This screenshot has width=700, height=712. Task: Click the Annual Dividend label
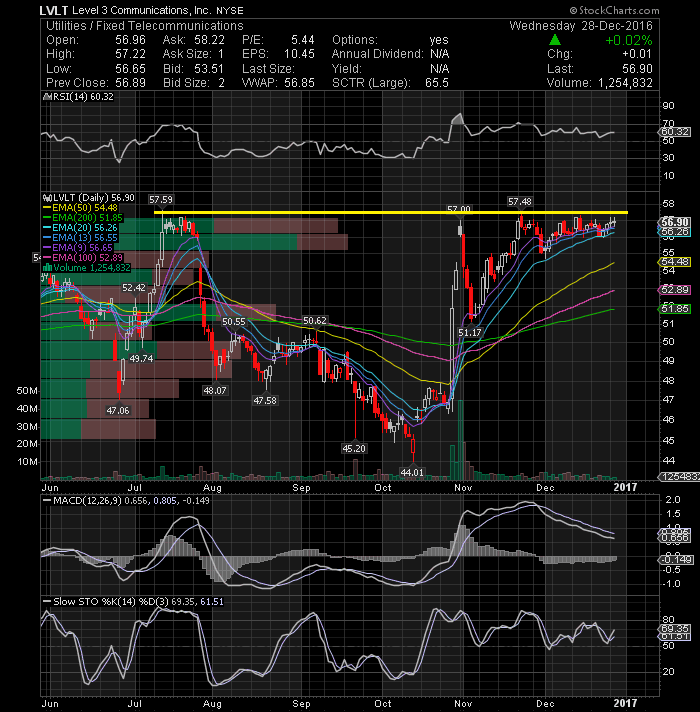point(378,54)
